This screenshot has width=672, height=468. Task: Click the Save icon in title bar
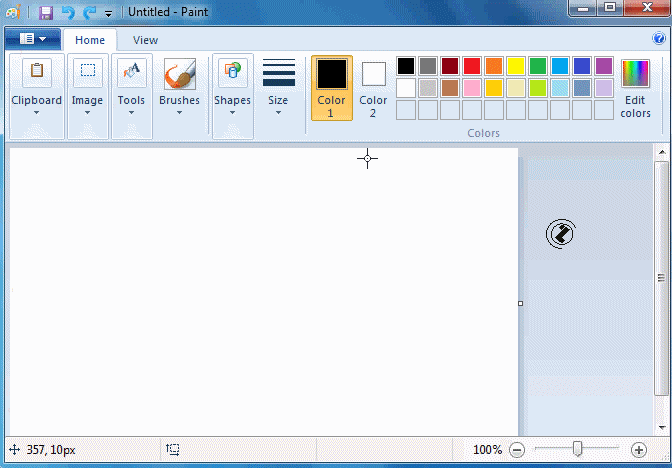[46, 13]
